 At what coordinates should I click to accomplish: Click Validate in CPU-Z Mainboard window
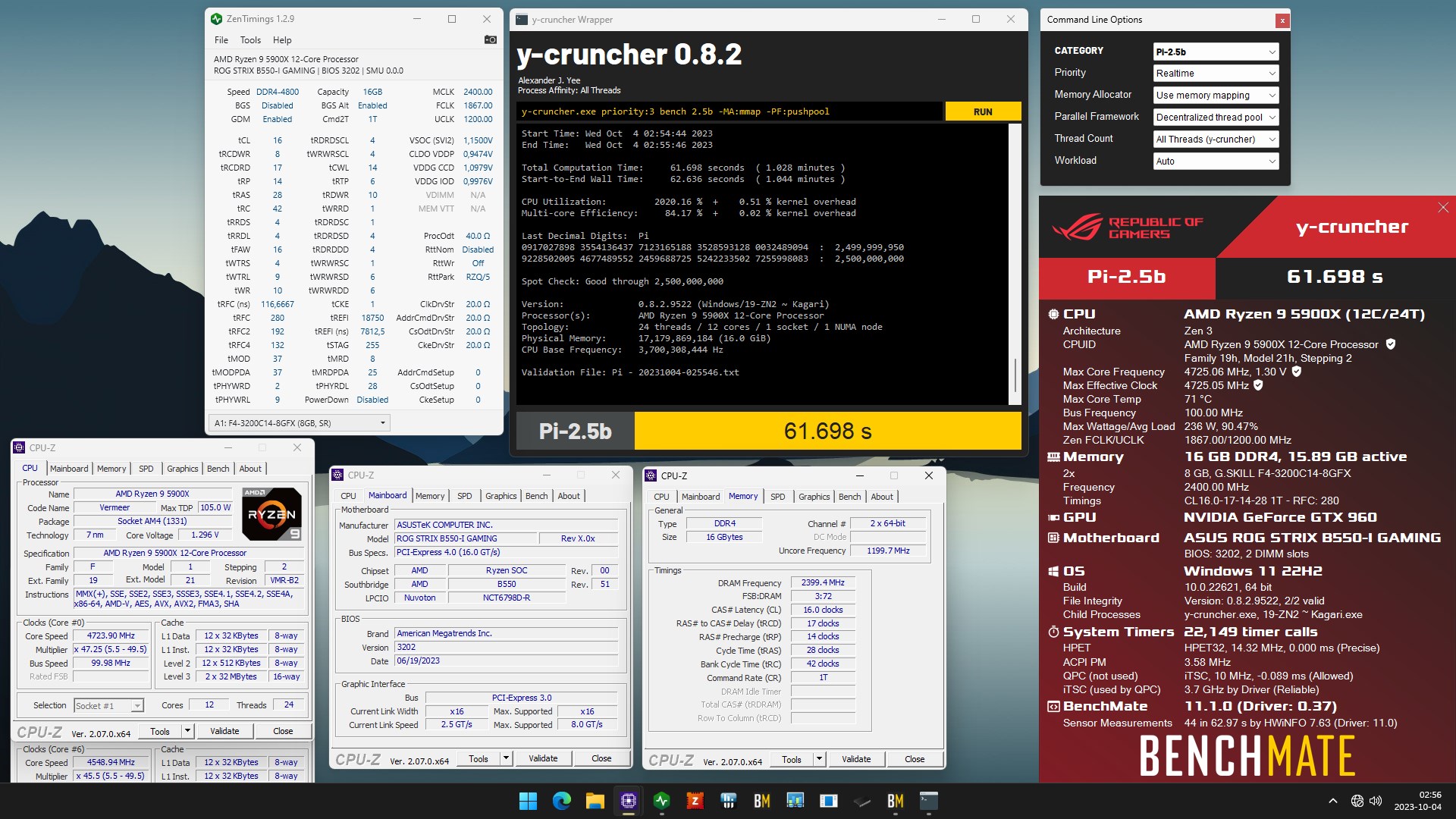543,758
